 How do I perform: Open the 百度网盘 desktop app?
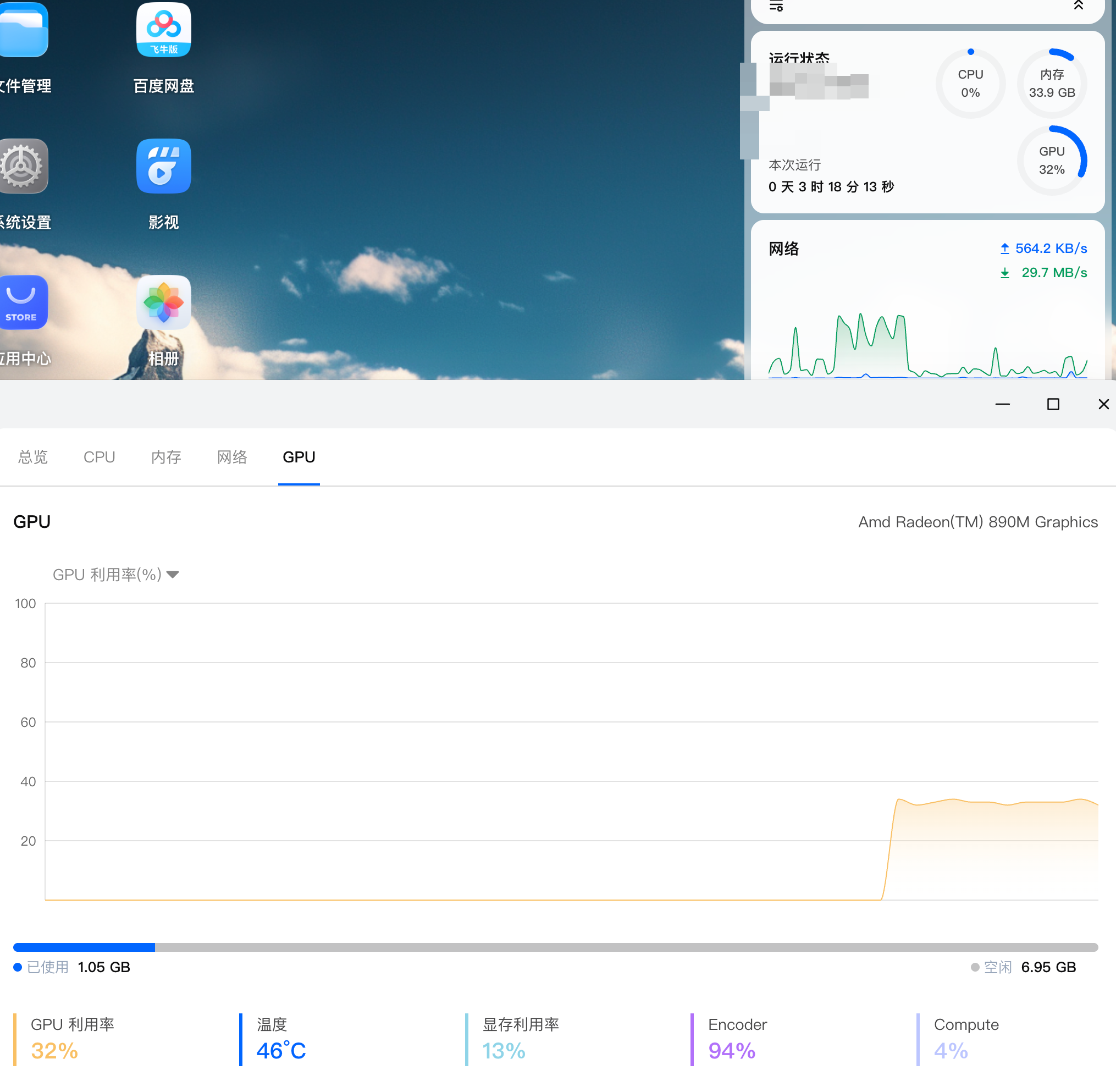click(x=163, y=30)
